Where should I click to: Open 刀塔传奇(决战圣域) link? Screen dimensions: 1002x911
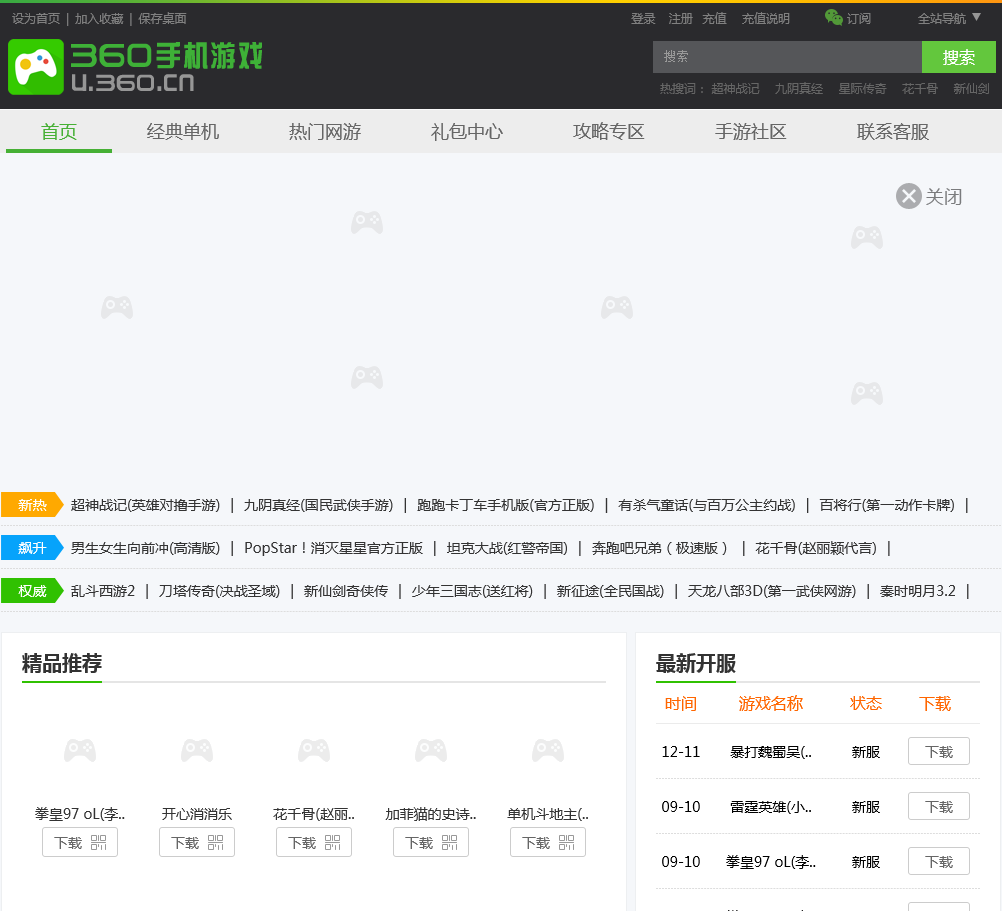coord(219,591)
